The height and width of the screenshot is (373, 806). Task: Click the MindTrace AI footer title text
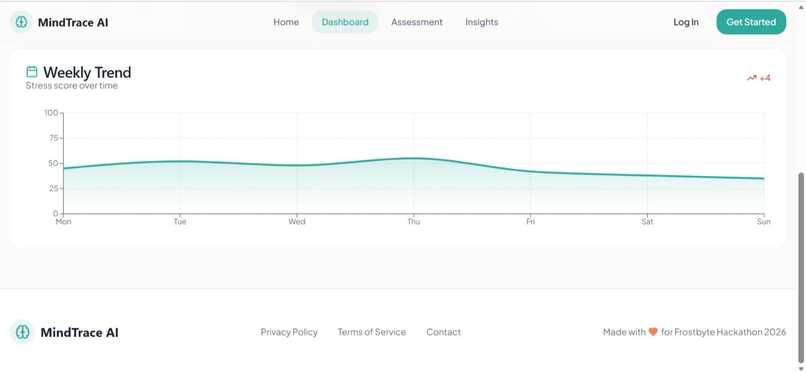pos(79,332)
